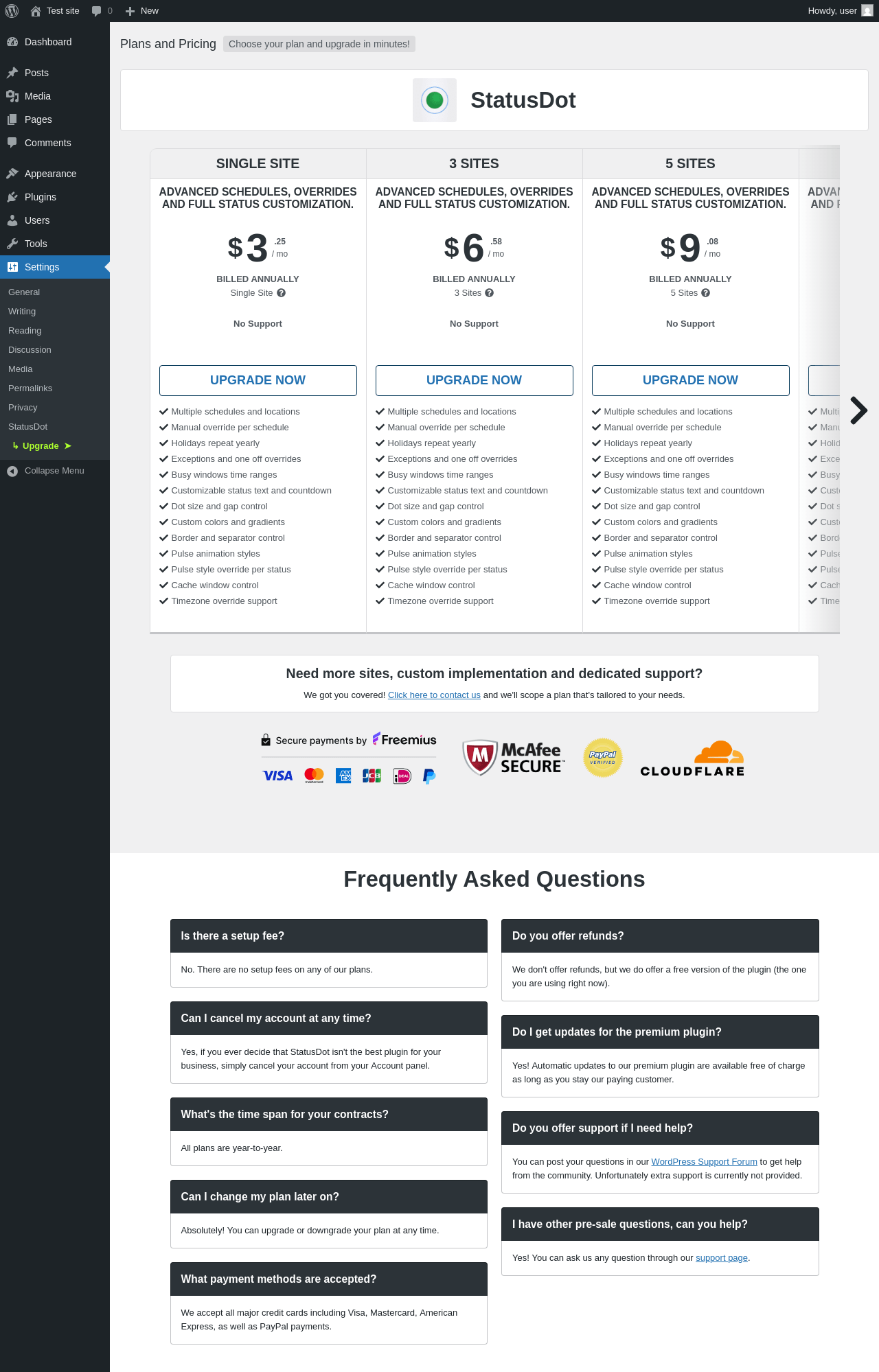The image size is (879, 1372).
Task: Open the user avatar in admin bar
Action: [x=867, y=11]
